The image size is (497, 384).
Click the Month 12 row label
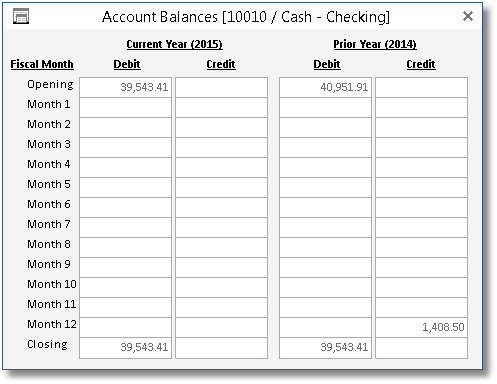[52, 324]
